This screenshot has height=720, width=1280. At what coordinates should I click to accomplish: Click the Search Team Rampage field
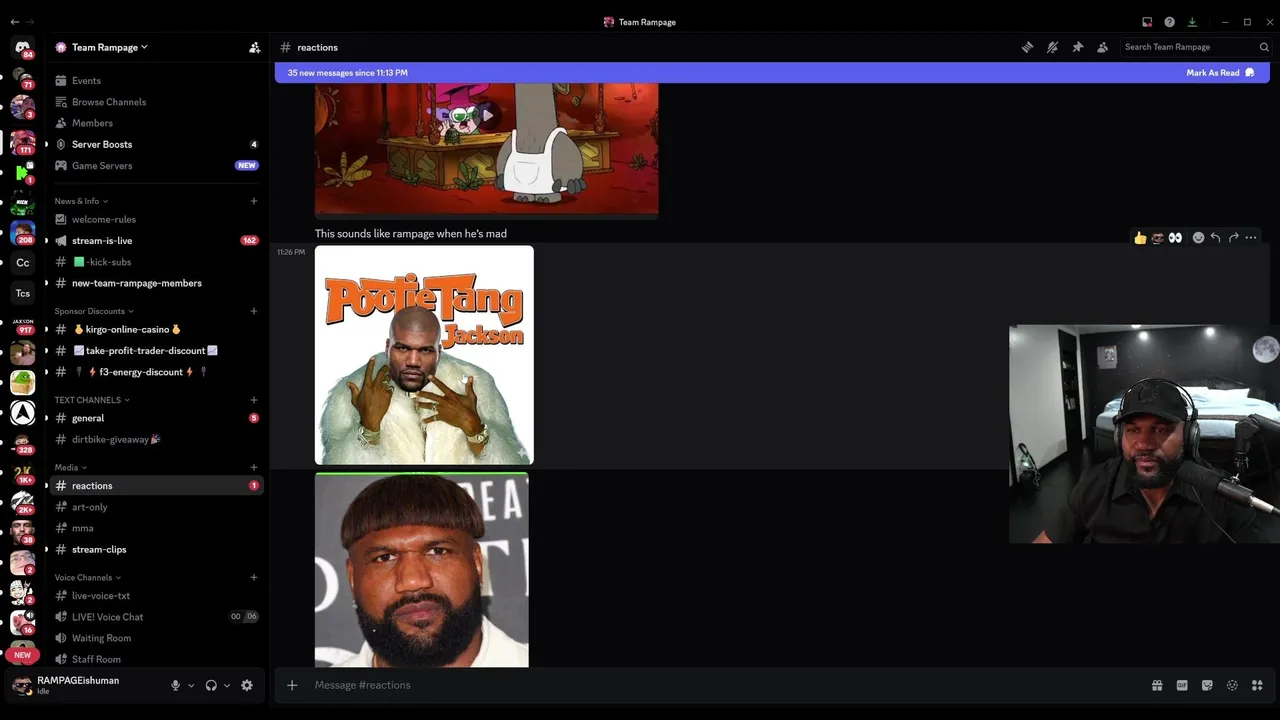(x=1195, y=47)
